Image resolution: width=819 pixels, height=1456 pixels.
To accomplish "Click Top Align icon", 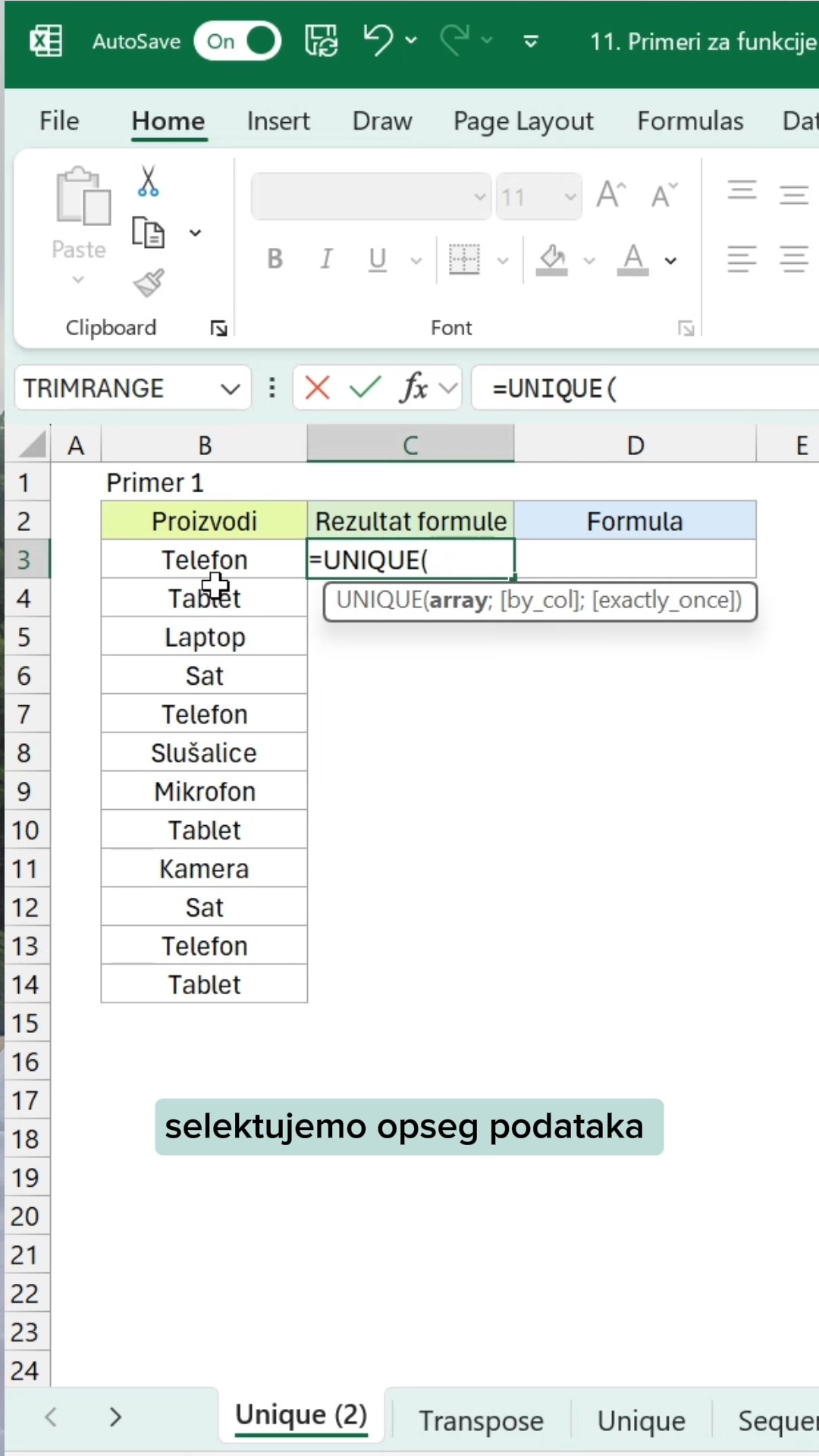I will [x=742, y=190].
